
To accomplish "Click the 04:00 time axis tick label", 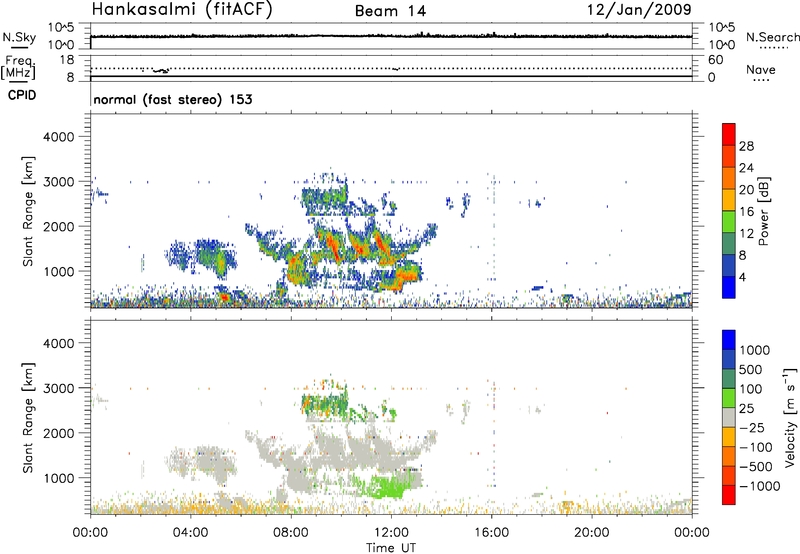I will tap(190, 533).
